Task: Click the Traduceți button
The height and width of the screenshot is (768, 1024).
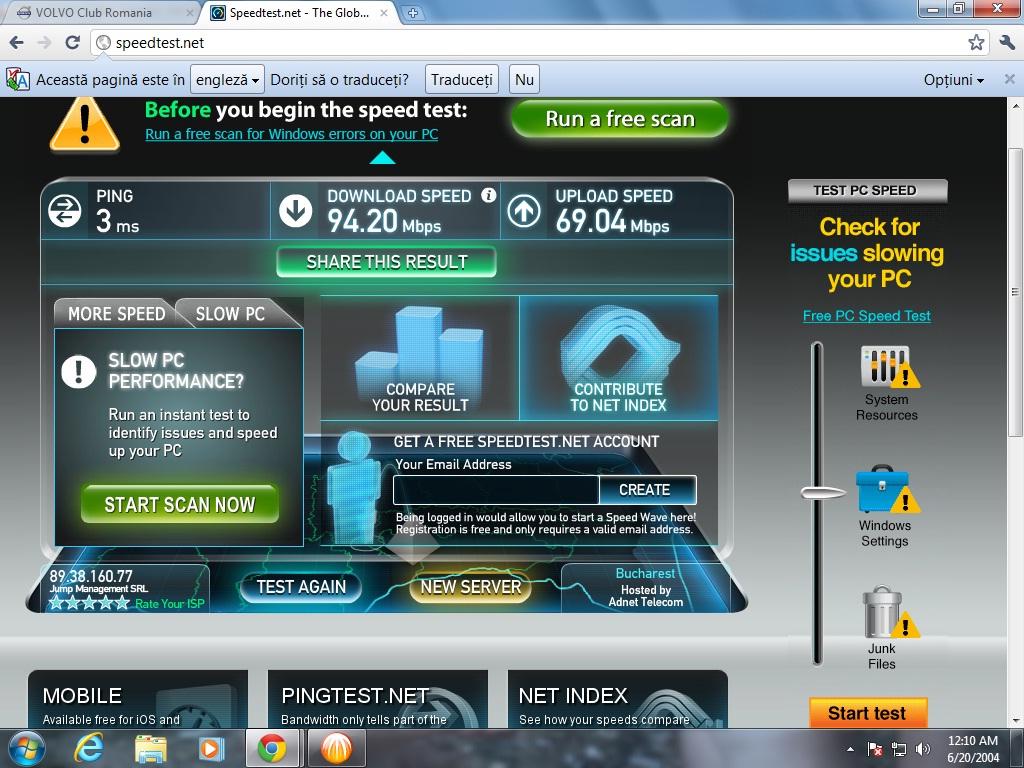Action: coord(462,80)
